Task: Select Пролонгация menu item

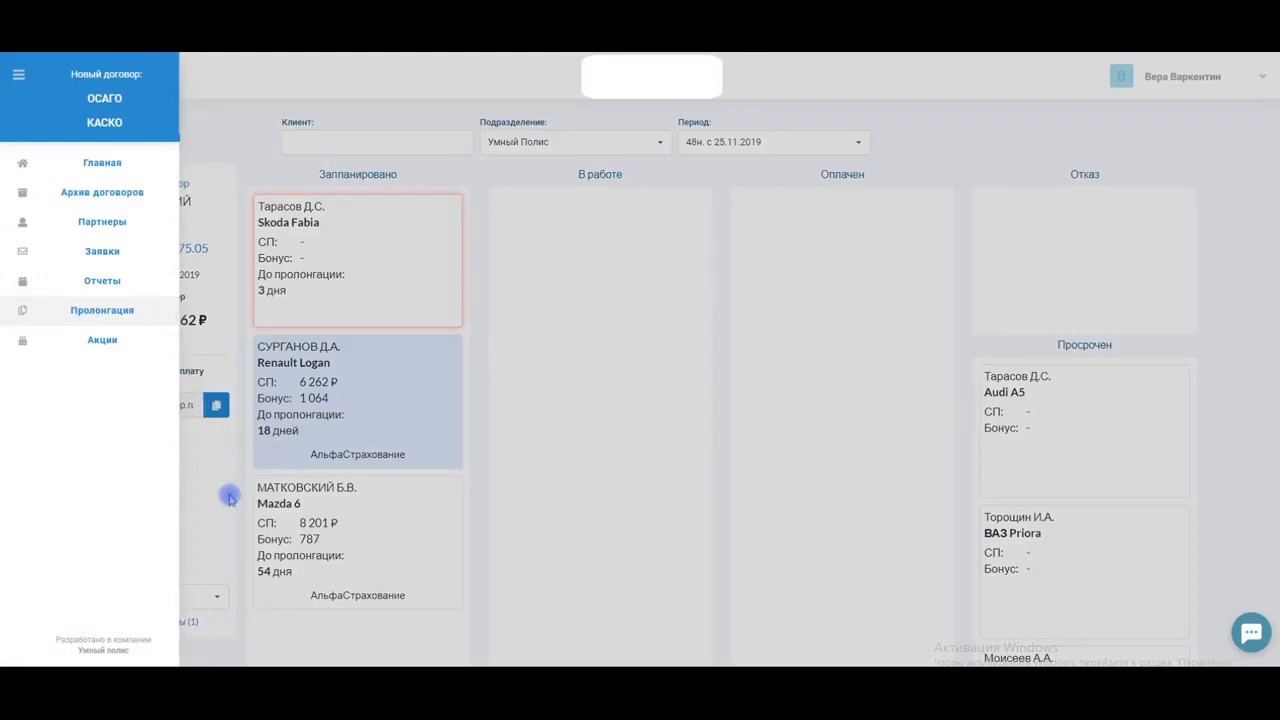Action: click(x=102, y=310)
